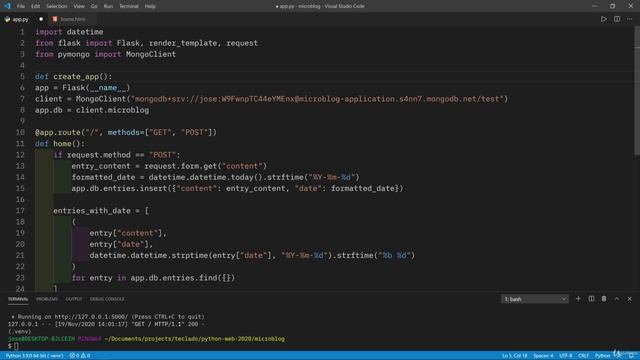Open the Run menu
Screen dimensions: 640x360
108,6
